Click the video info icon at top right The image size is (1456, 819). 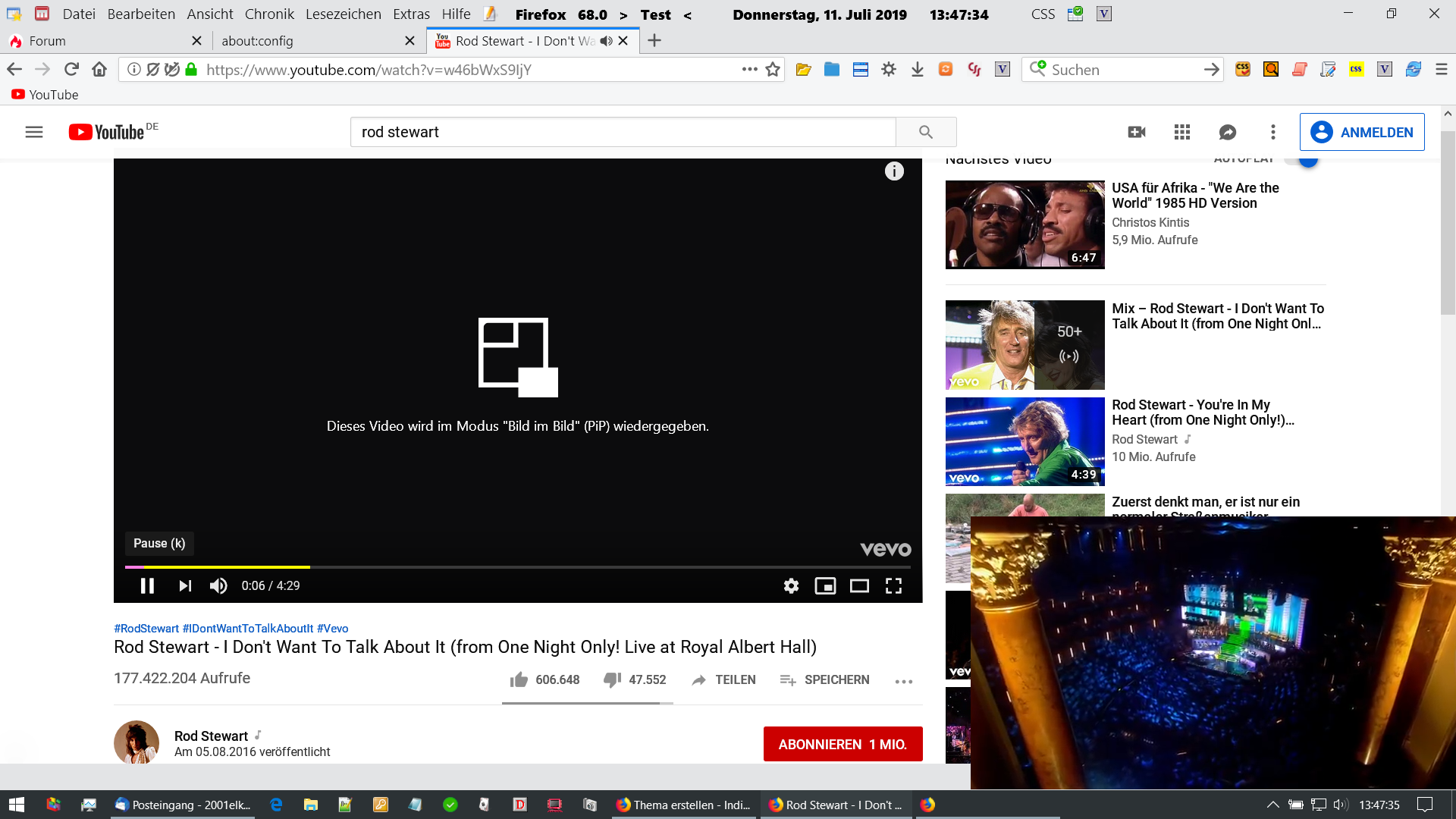click(x=894, y=171)
